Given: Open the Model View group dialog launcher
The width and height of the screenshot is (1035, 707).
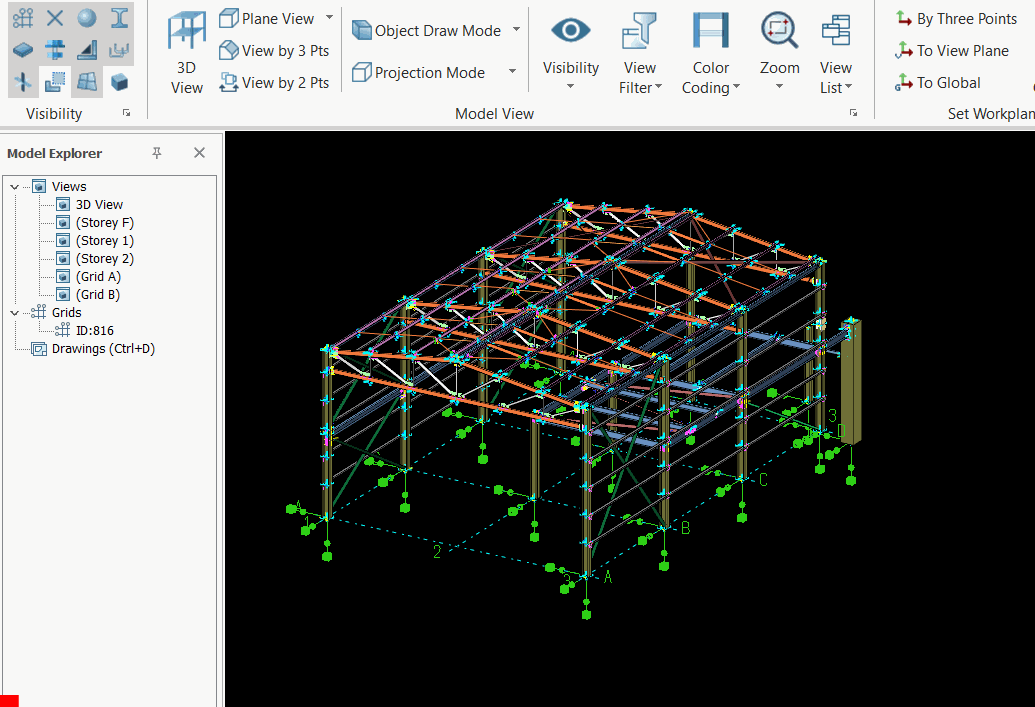Looking at the screenshot, I should [x=853, y=114].
